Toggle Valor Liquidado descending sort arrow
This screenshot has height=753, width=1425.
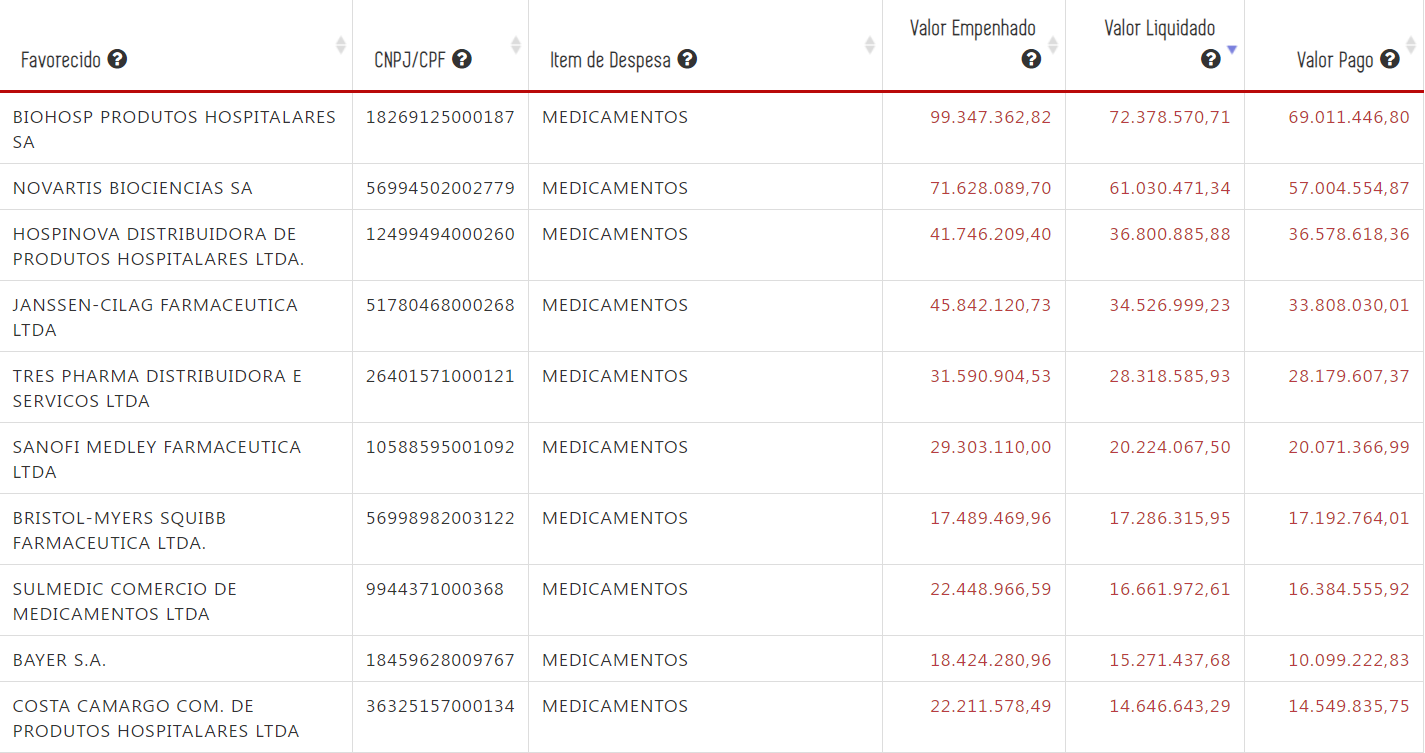click(x=1232, y=49)
